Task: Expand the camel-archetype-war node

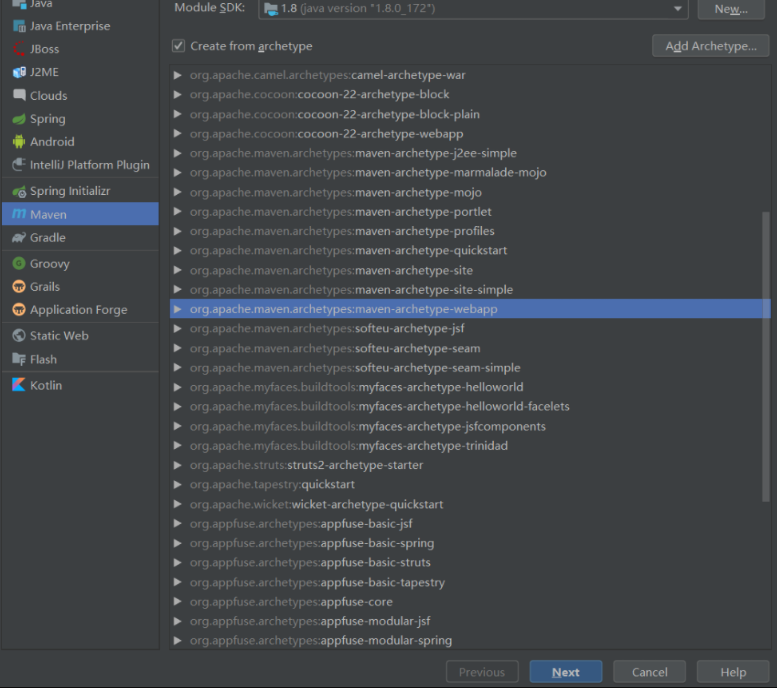Action: 177,75
